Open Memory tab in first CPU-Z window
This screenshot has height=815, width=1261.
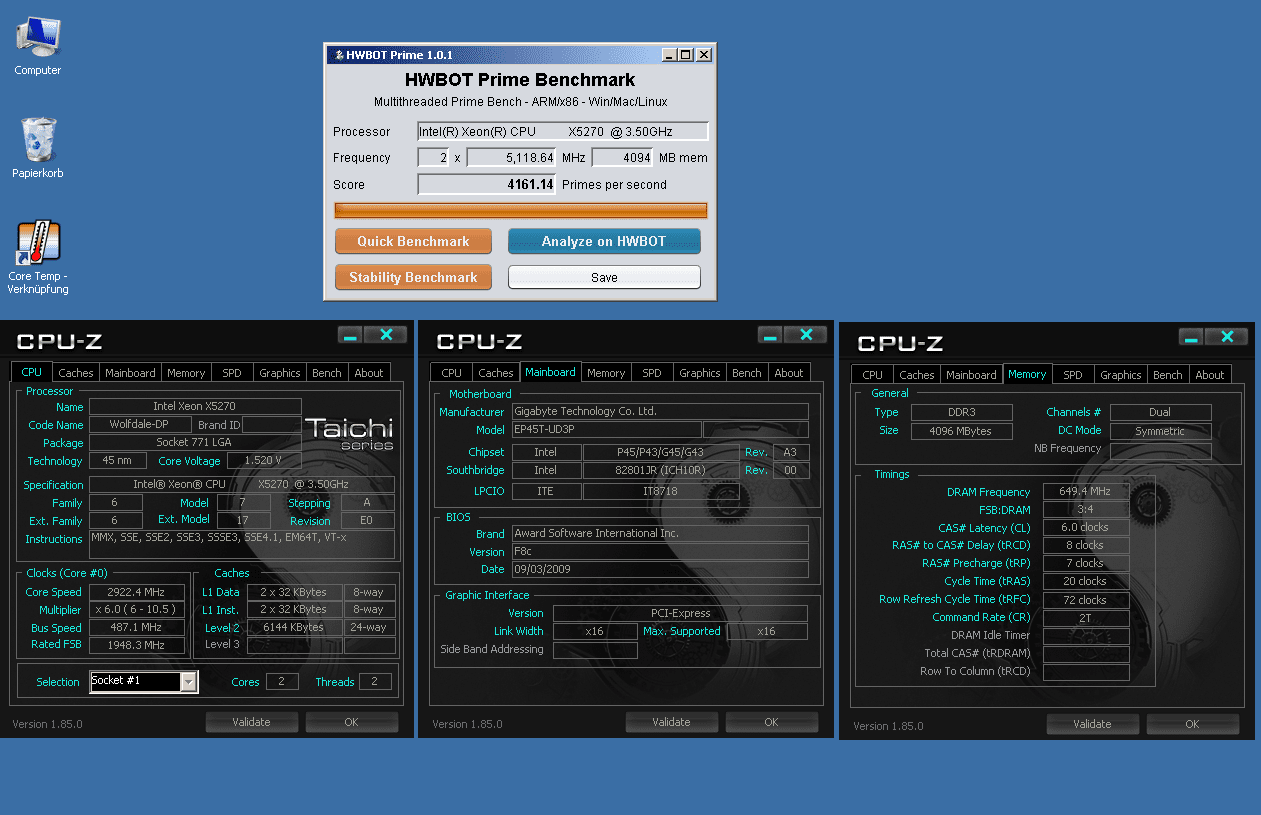(x=186, y=373)
